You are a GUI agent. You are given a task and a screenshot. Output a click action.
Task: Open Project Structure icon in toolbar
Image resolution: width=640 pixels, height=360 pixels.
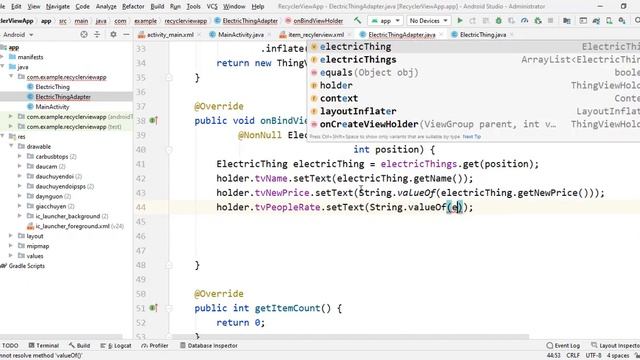567,20
